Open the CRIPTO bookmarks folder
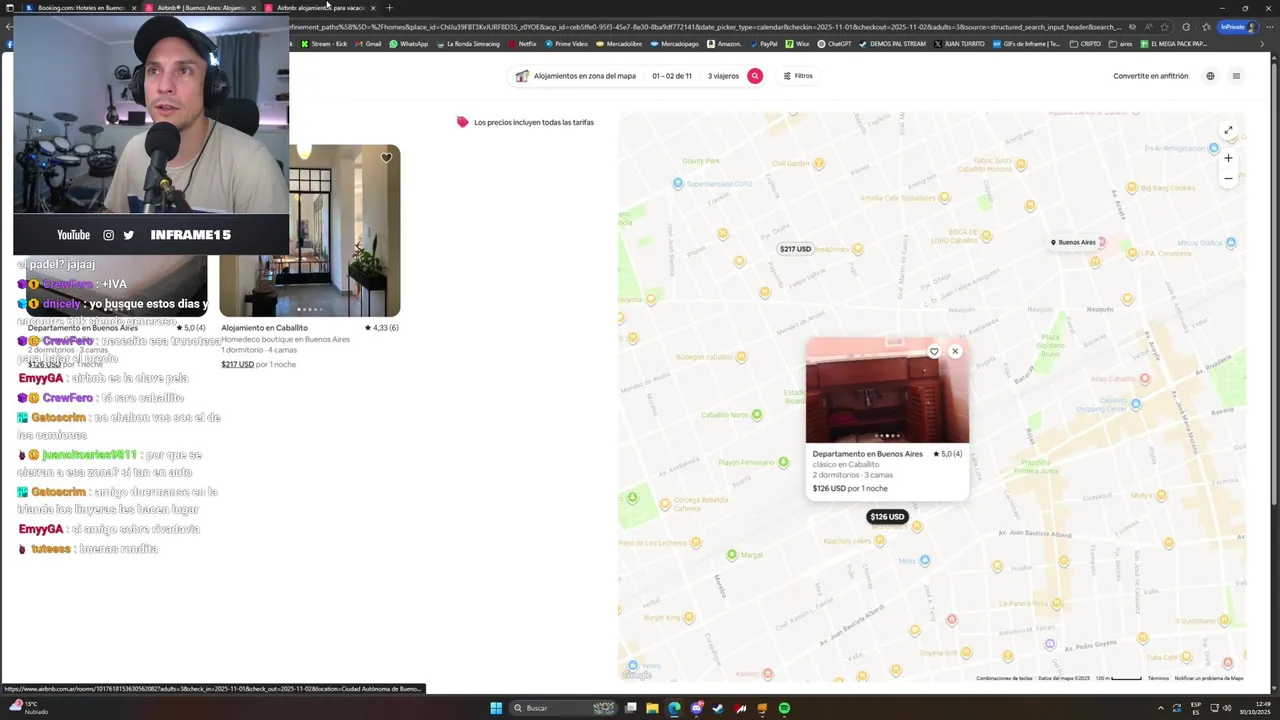This screenshot has height=720, width=1280. [x=1086, y=44]
